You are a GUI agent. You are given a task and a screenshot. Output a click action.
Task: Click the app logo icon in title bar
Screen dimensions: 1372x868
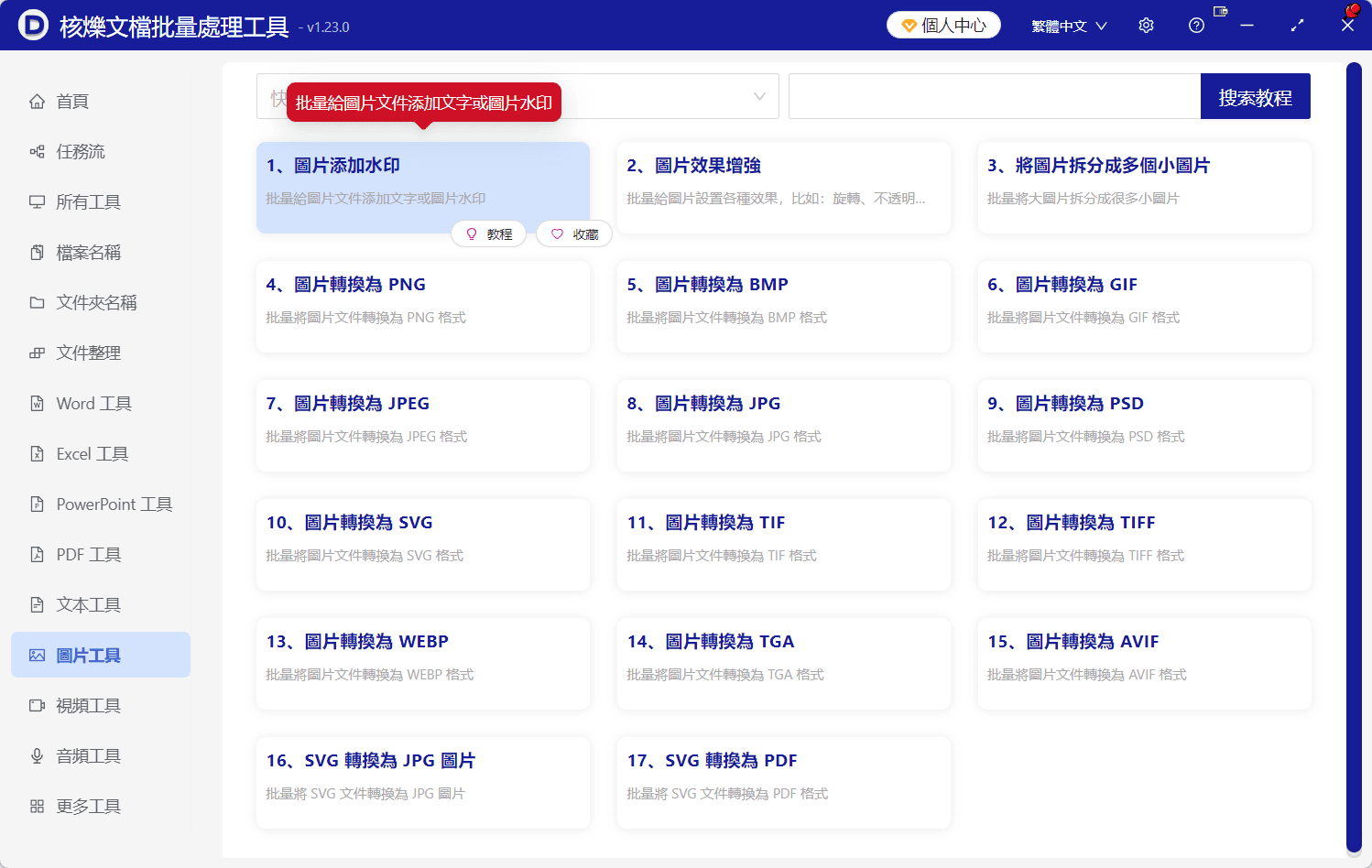point(33,25)
